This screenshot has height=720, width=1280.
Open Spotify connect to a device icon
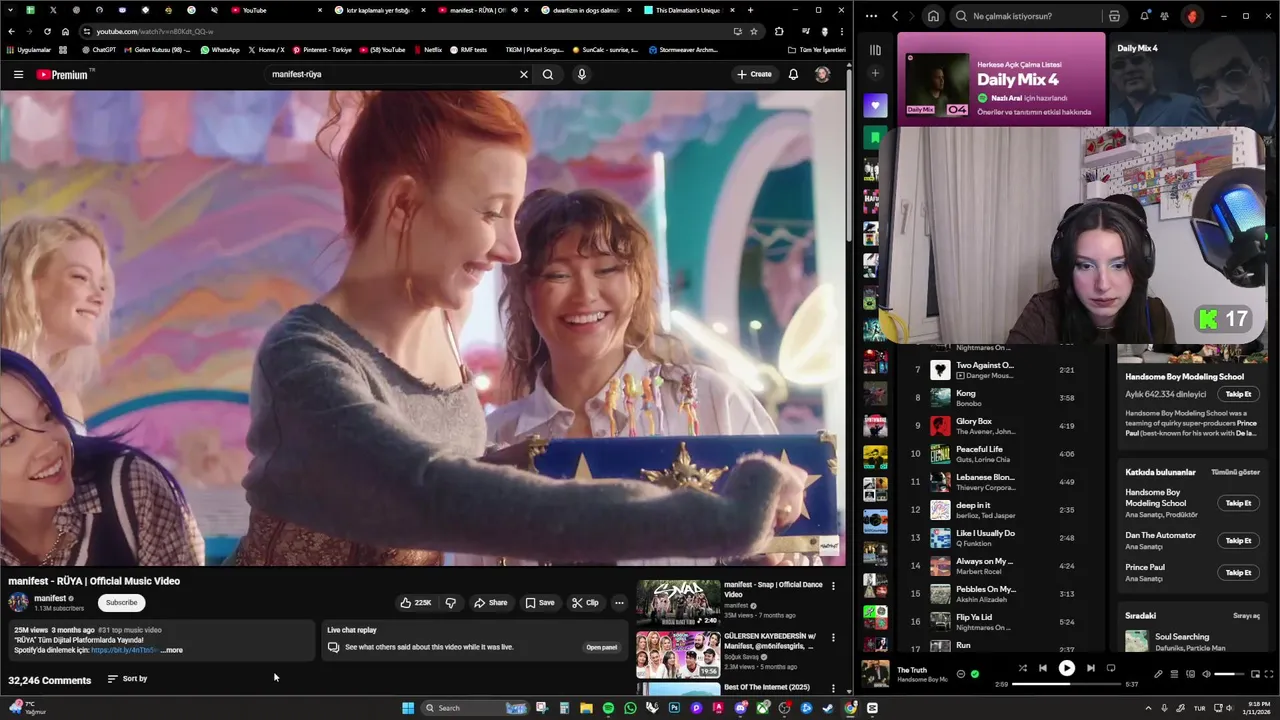point(1190,674)
